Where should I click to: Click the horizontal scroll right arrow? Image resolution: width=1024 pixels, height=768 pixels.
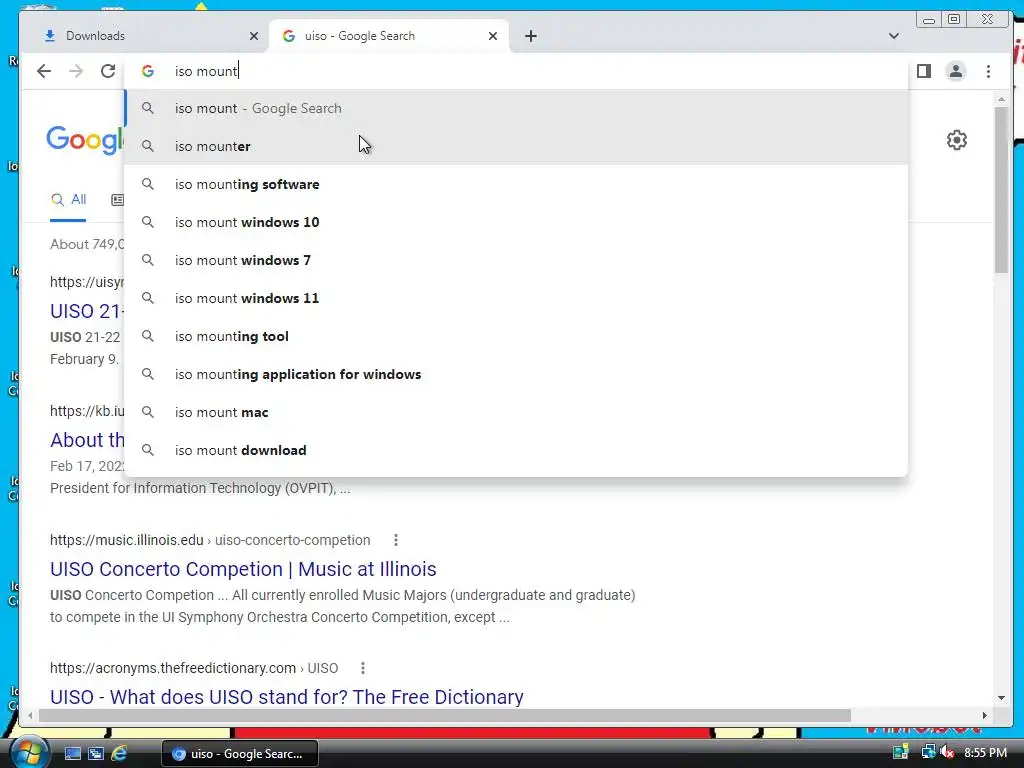click(985, 716)
